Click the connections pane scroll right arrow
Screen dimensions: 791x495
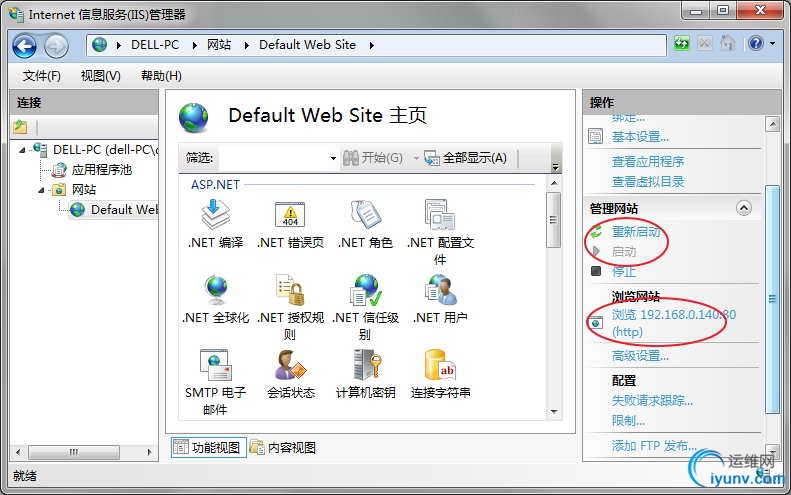[149, 452]
